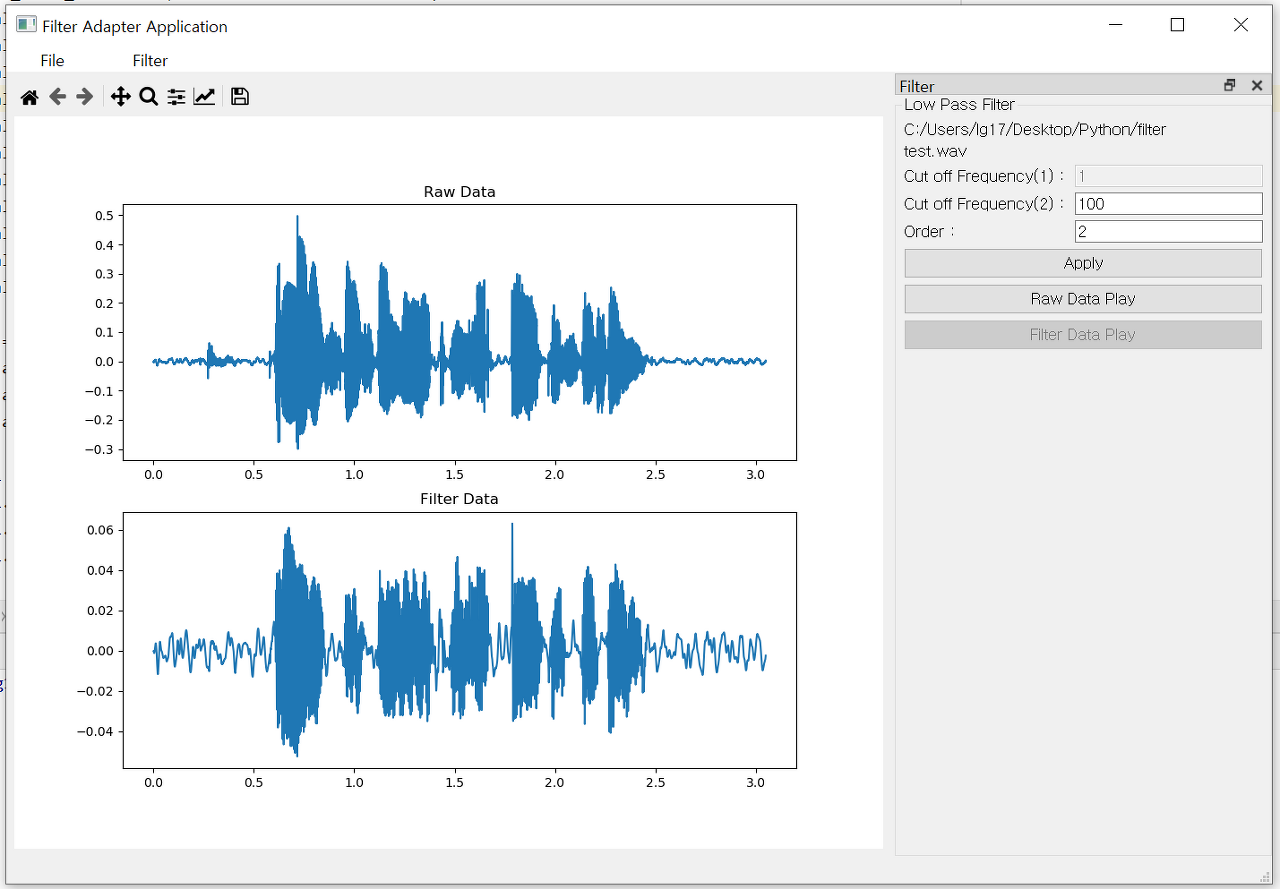This screenshot has height=889, width=1280.
Task: Go to previous view using the back arrow
Action: (57, 96)
